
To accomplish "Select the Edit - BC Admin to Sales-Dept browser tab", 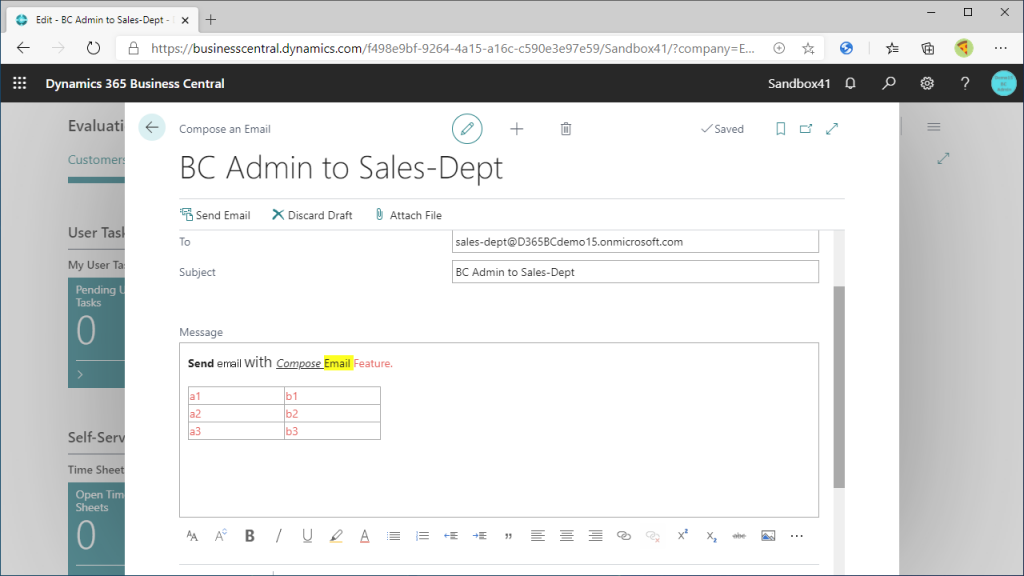I will tap(101, 20).
